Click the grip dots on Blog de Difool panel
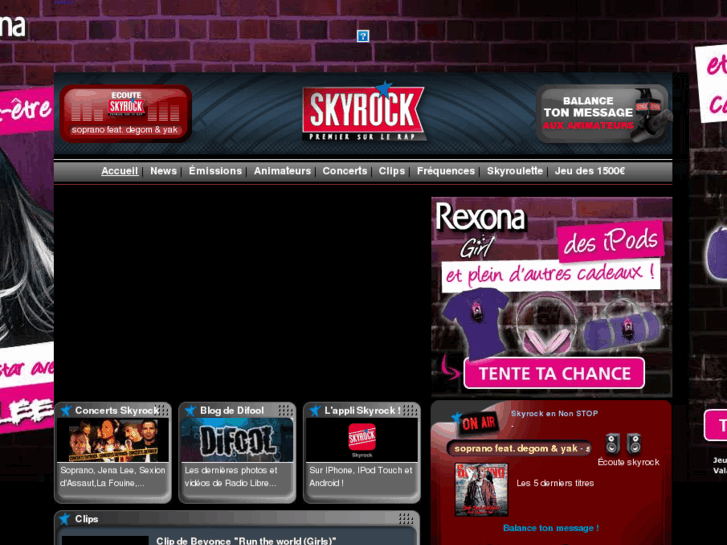727x545 pixels. (x=286, y=410)
